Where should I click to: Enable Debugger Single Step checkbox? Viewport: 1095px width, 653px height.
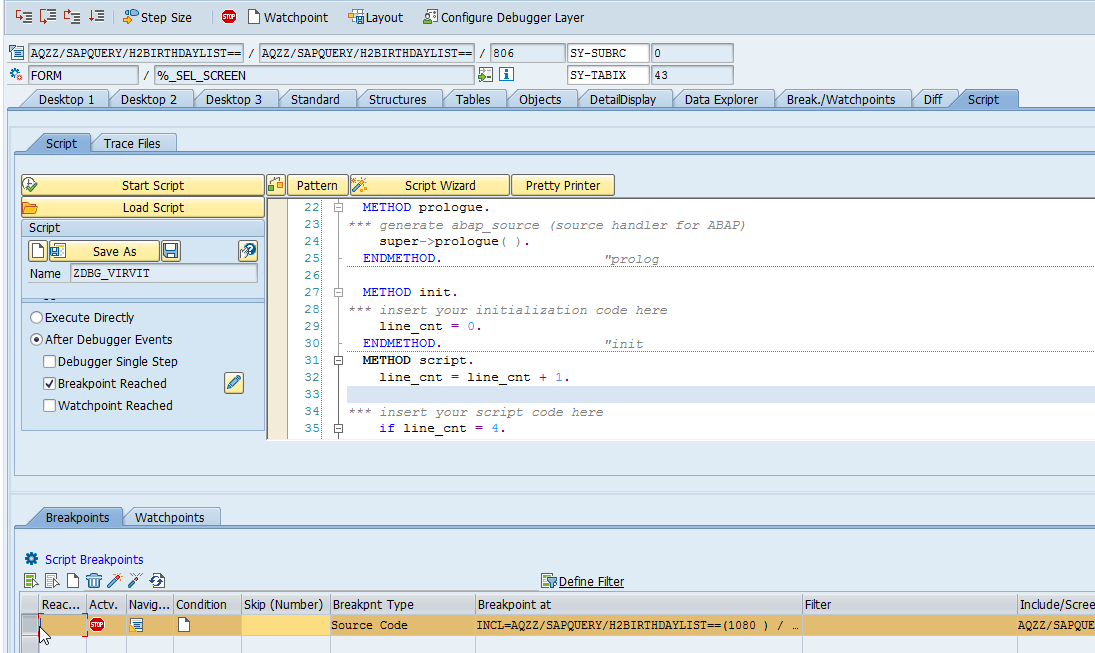pyautogui.click(x=50, y=362)
